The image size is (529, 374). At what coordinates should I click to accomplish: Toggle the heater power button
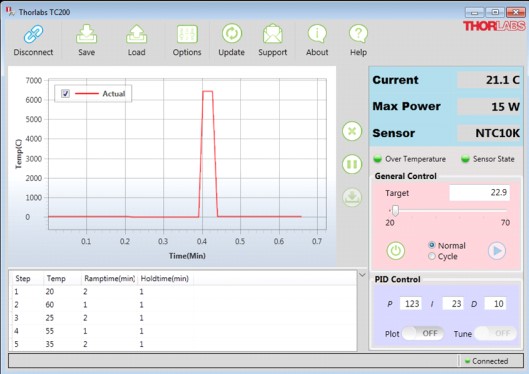point(395,251)
